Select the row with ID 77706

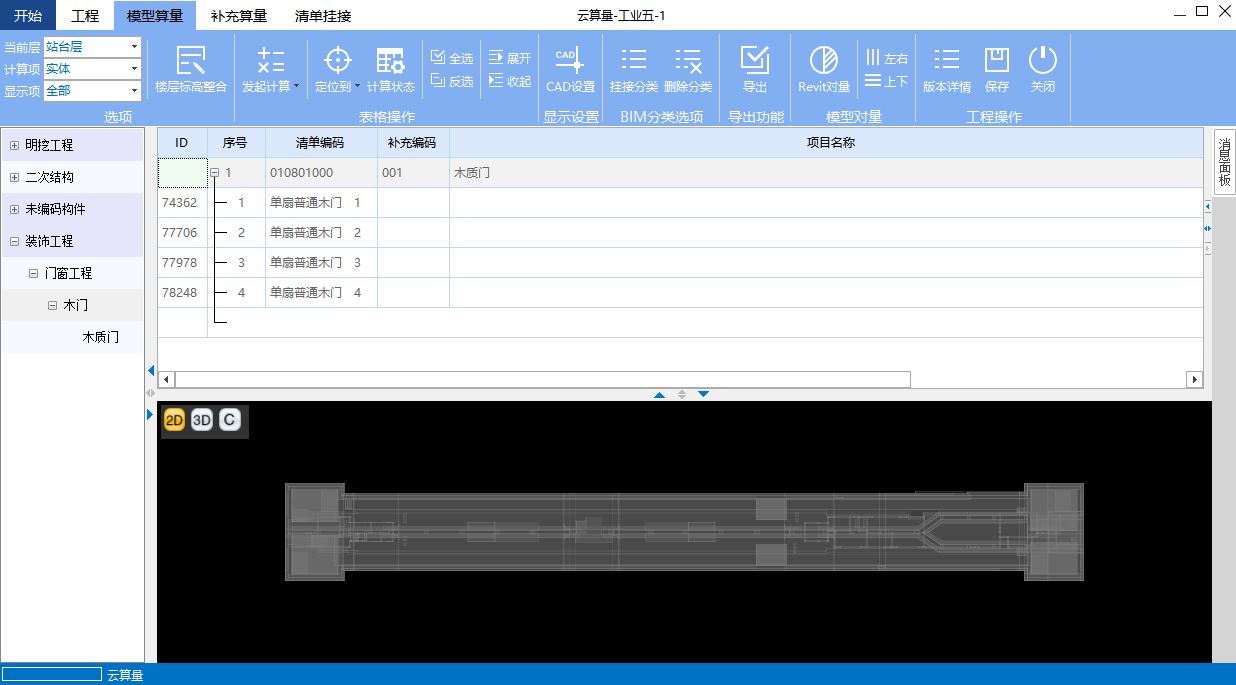point(180,233)
